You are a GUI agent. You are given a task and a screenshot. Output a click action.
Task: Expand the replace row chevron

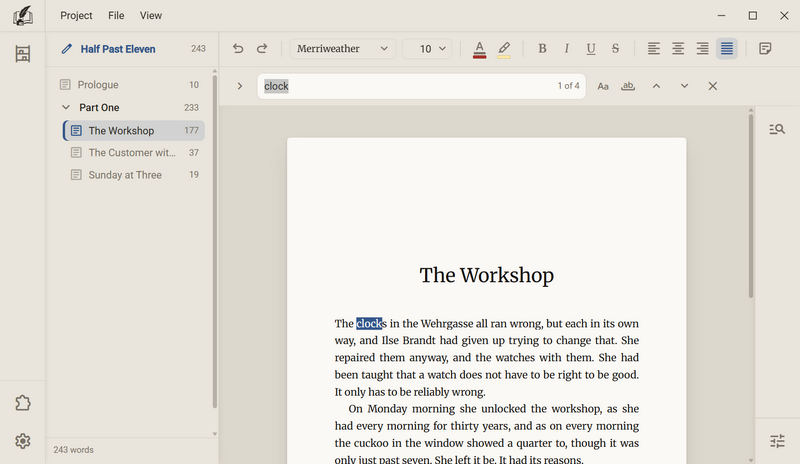[240, 86]
